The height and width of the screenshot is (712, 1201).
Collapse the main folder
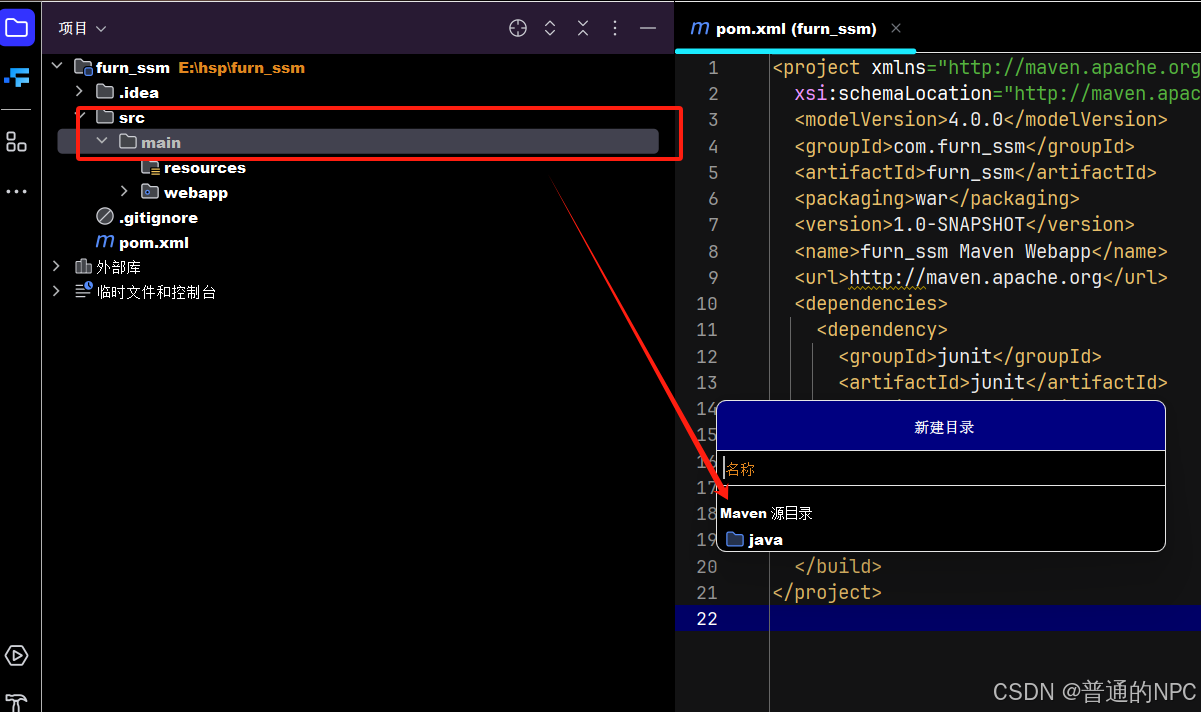click(x=102, y=142)
